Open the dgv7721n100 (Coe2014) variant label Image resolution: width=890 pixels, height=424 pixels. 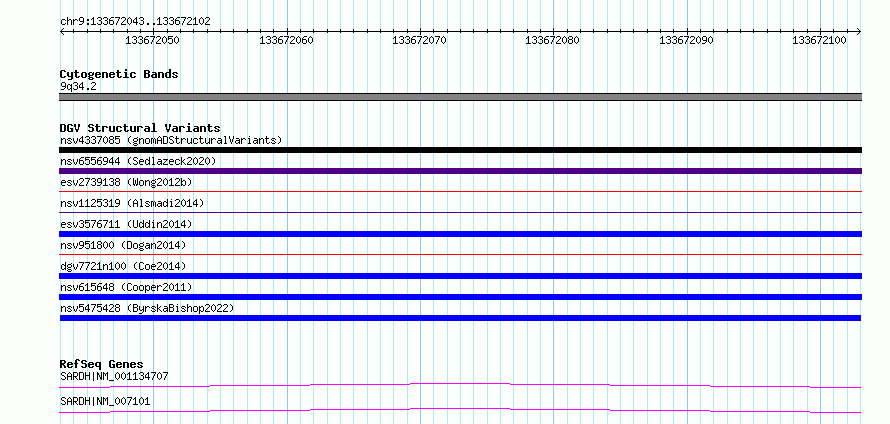point(123,266)
